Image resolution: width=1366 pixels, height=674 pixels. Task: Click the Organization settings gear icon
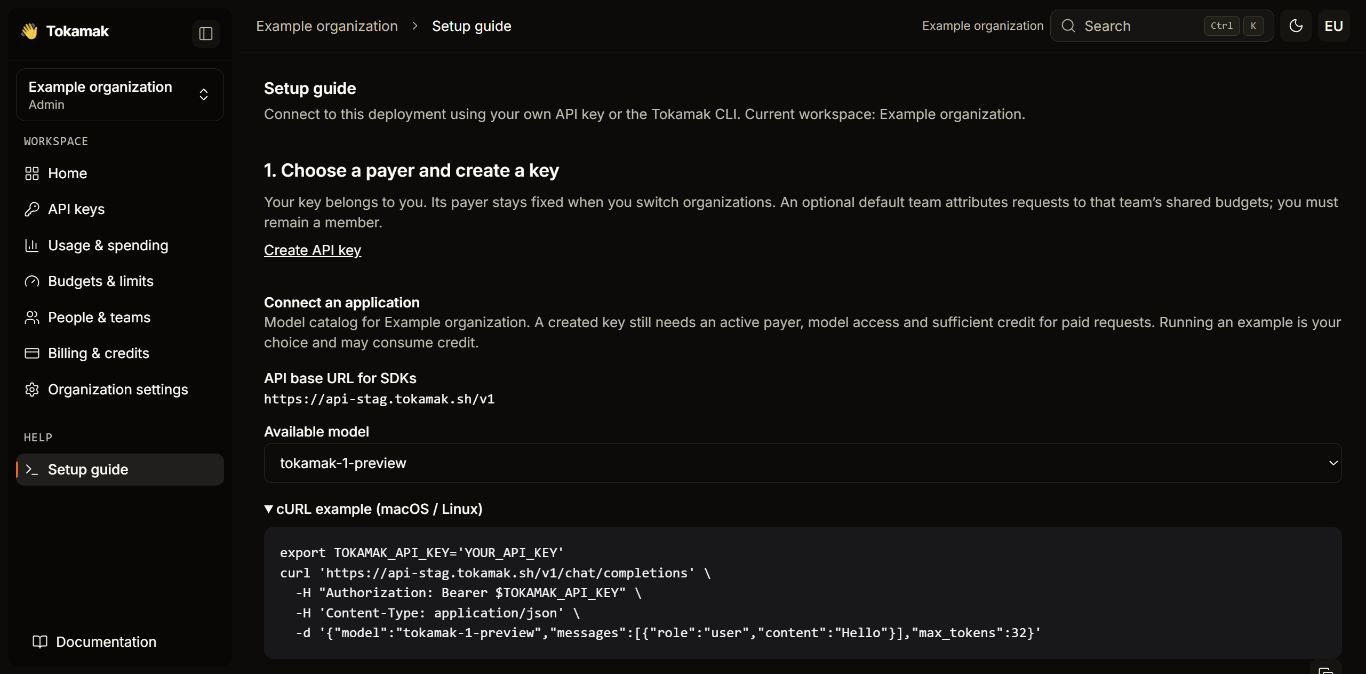click(x=32, y=389)
